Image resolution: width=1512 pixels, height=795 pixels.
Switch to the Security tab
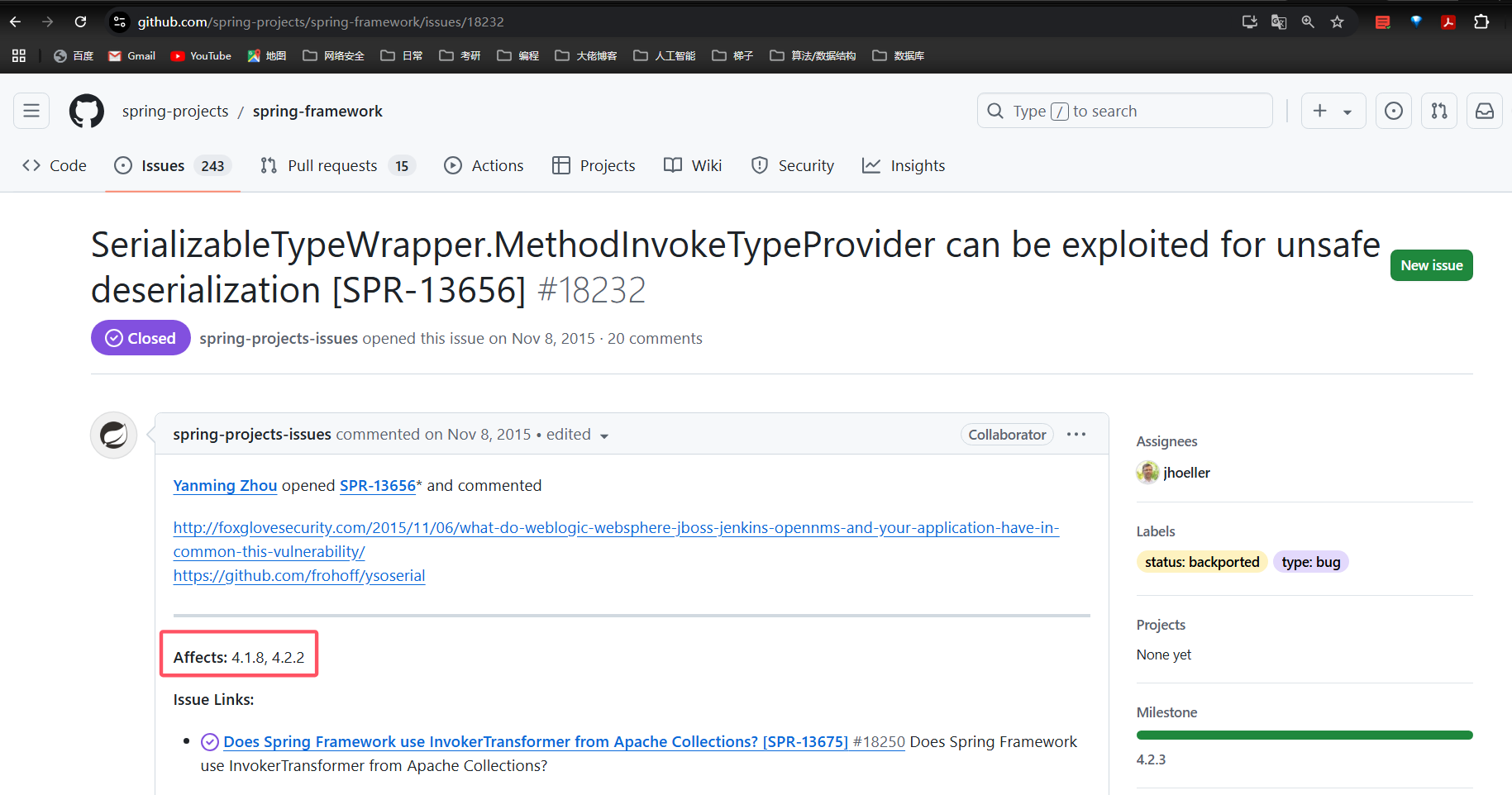(x=793, y=165)
